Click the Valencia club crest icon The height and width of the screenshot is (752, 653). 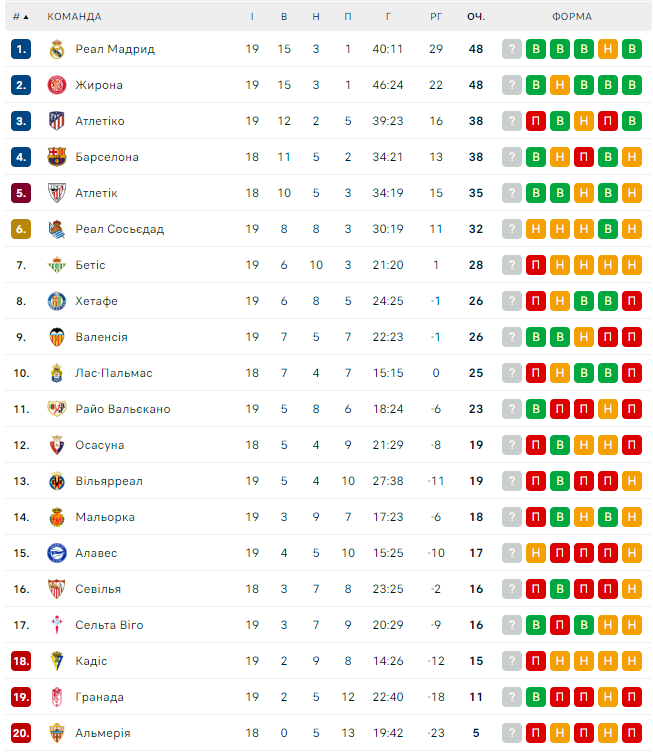[56, 337]
